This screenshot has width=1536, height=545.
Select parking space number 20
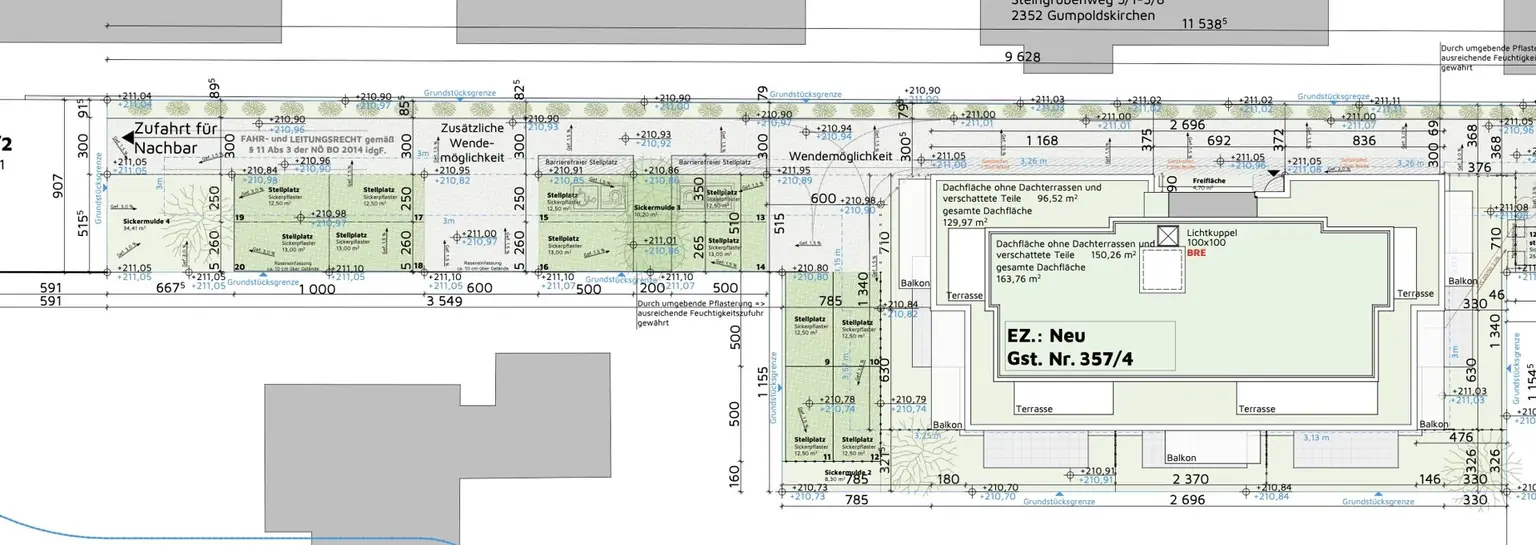[240, 267]
